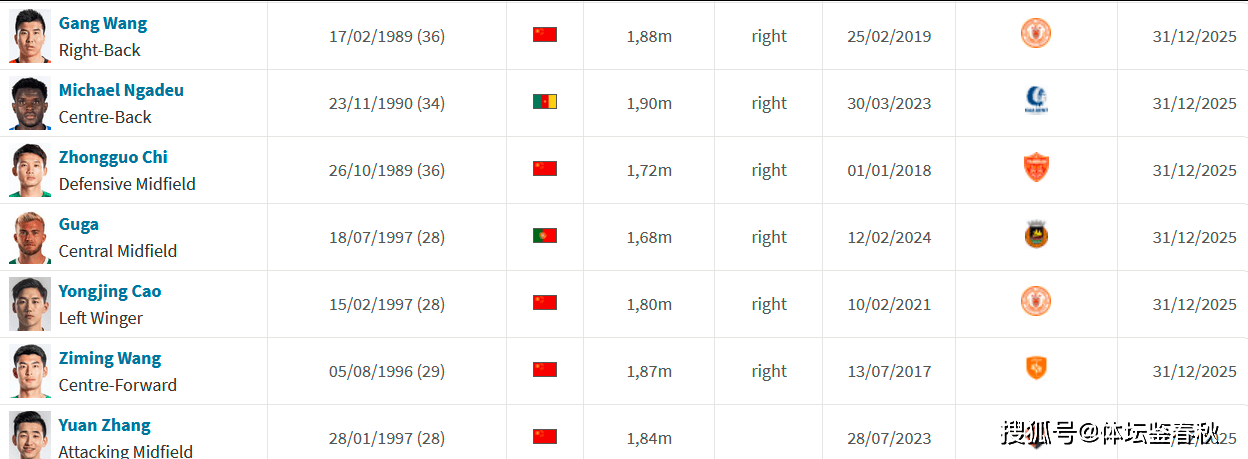Click the China flag in Gang Wang's row
Viewport: 1248px width, 459px height.
coord(544,35)
